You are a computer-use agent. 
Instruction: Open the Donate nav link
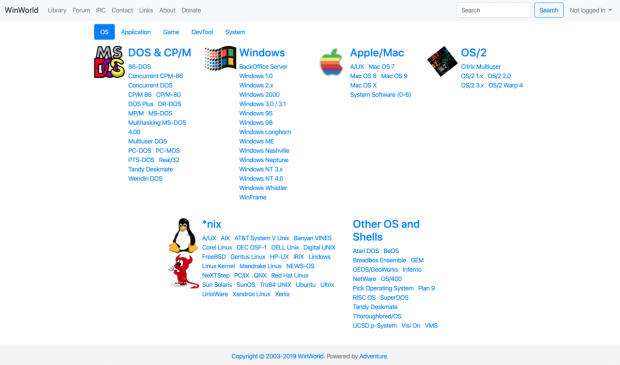[191, 10]
